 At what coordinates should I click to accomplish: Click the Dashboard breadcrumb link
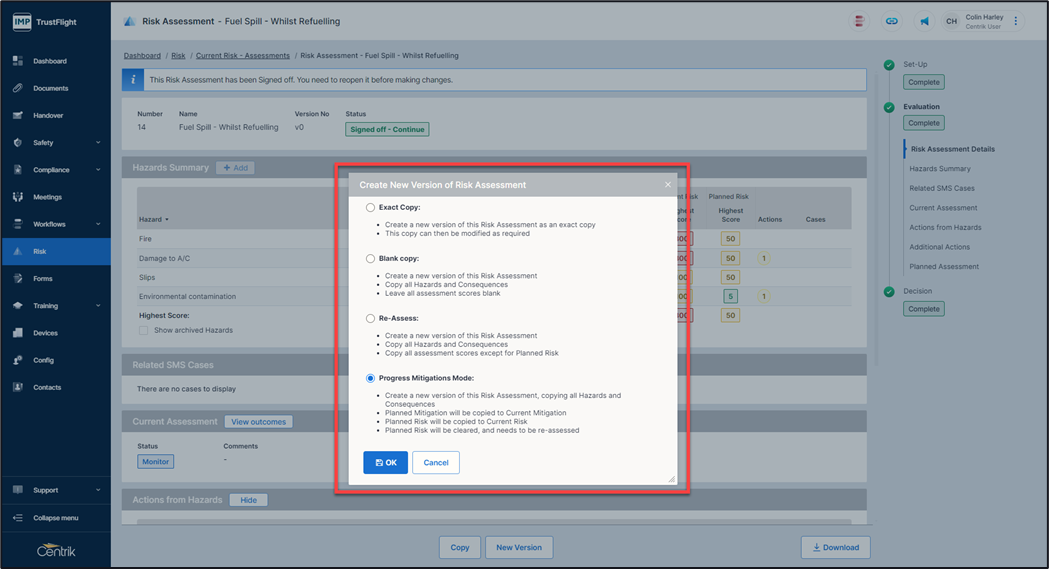[x=142, y=56]
